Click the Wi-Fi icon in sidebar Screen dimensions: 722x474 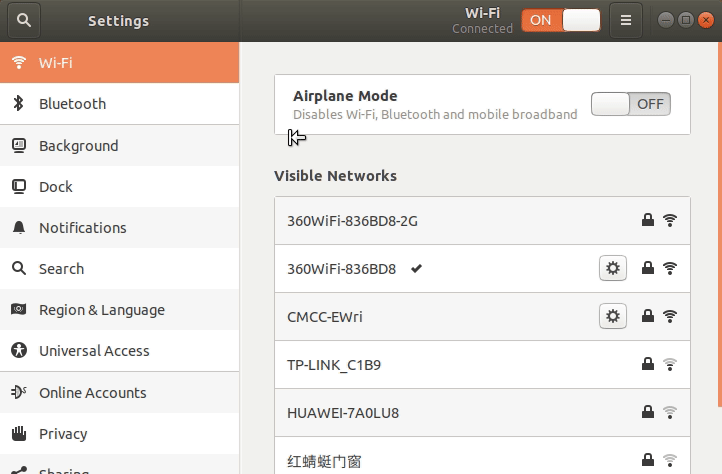point(19,62)
